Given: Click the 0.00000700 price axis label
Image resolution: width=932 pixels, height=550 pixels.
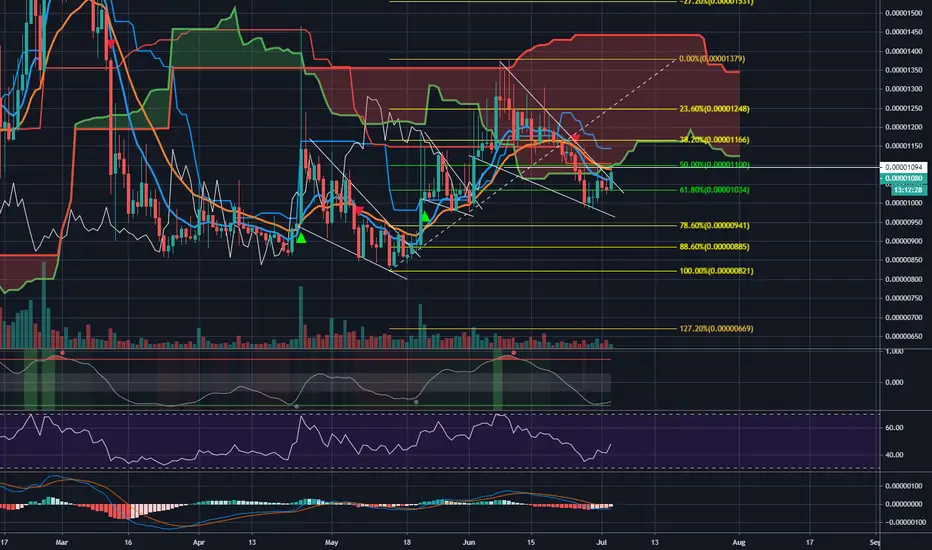Looking at the screenshot, I should [x=903, y=318].
